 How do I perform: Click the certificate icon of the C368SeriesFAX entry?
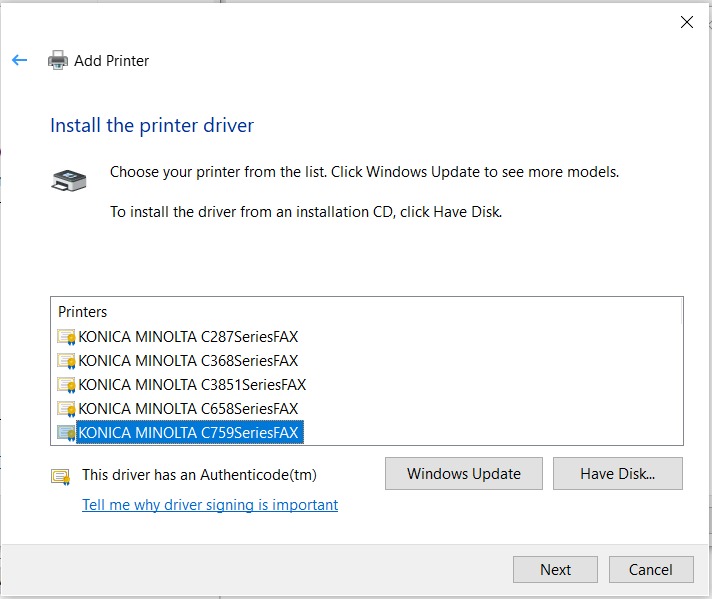pos(67,361)
